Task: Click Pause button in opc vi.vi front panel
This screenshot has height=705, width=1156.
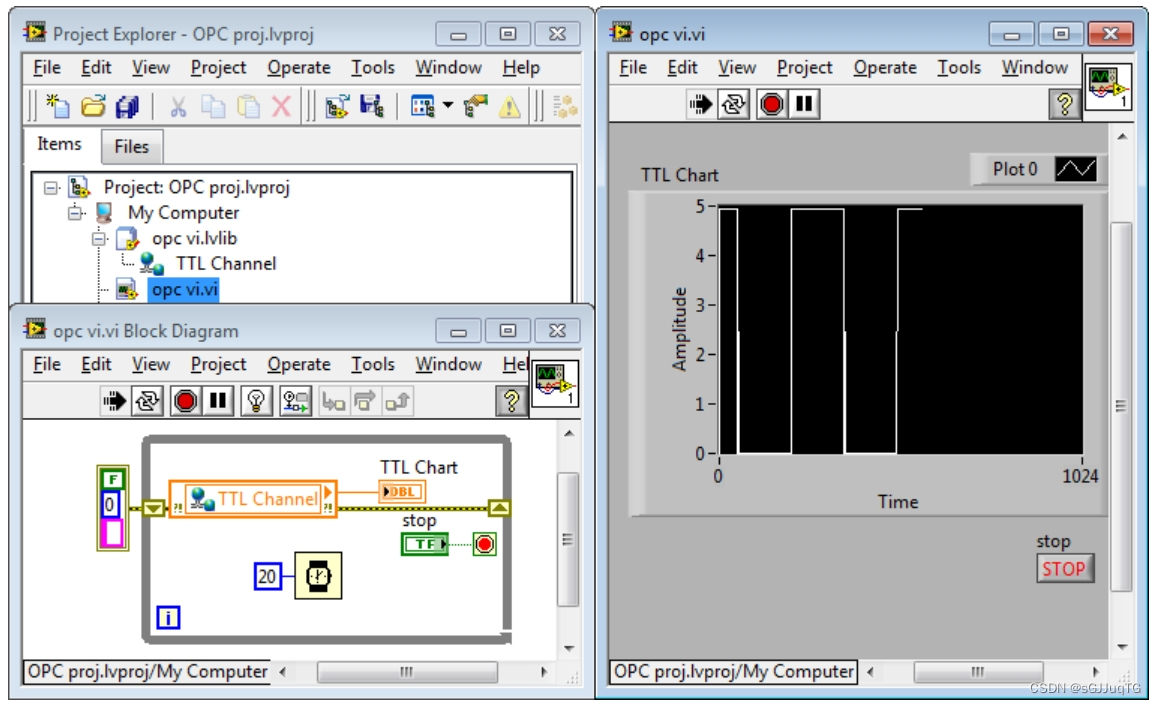Action: pyautogui.click(x=804, y=104)
